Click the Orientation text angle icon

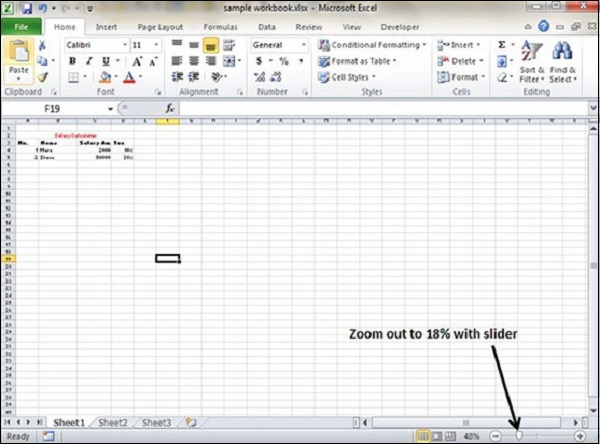(217, 77)
